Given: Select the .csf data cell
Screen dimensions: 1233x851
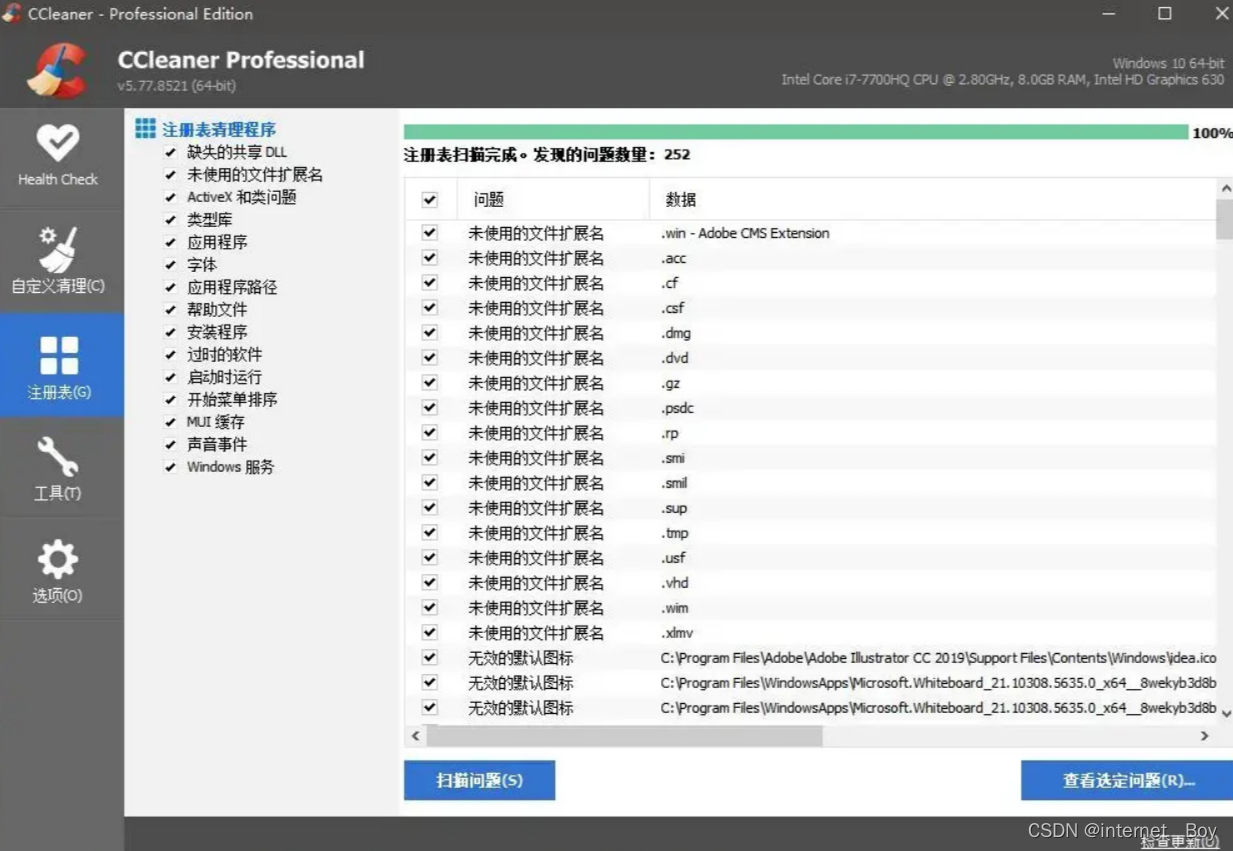Looking at the screenshot, I should pos(672,308).
